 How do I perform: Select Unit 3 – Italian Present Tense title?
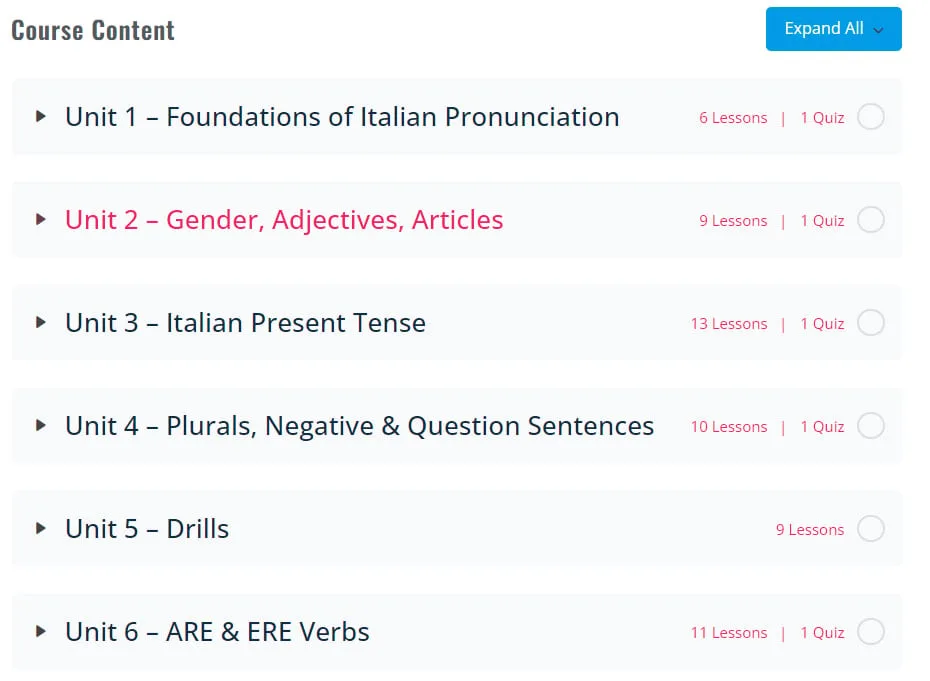[245, 323]
